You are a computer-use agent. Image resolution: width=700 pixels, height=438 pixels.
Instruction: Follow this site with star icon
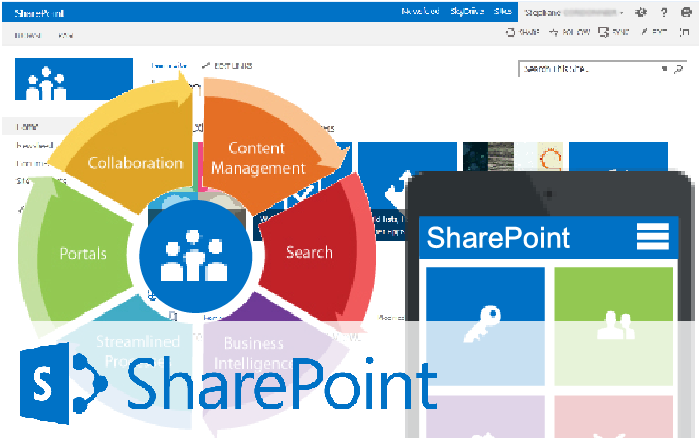point(554,32)
